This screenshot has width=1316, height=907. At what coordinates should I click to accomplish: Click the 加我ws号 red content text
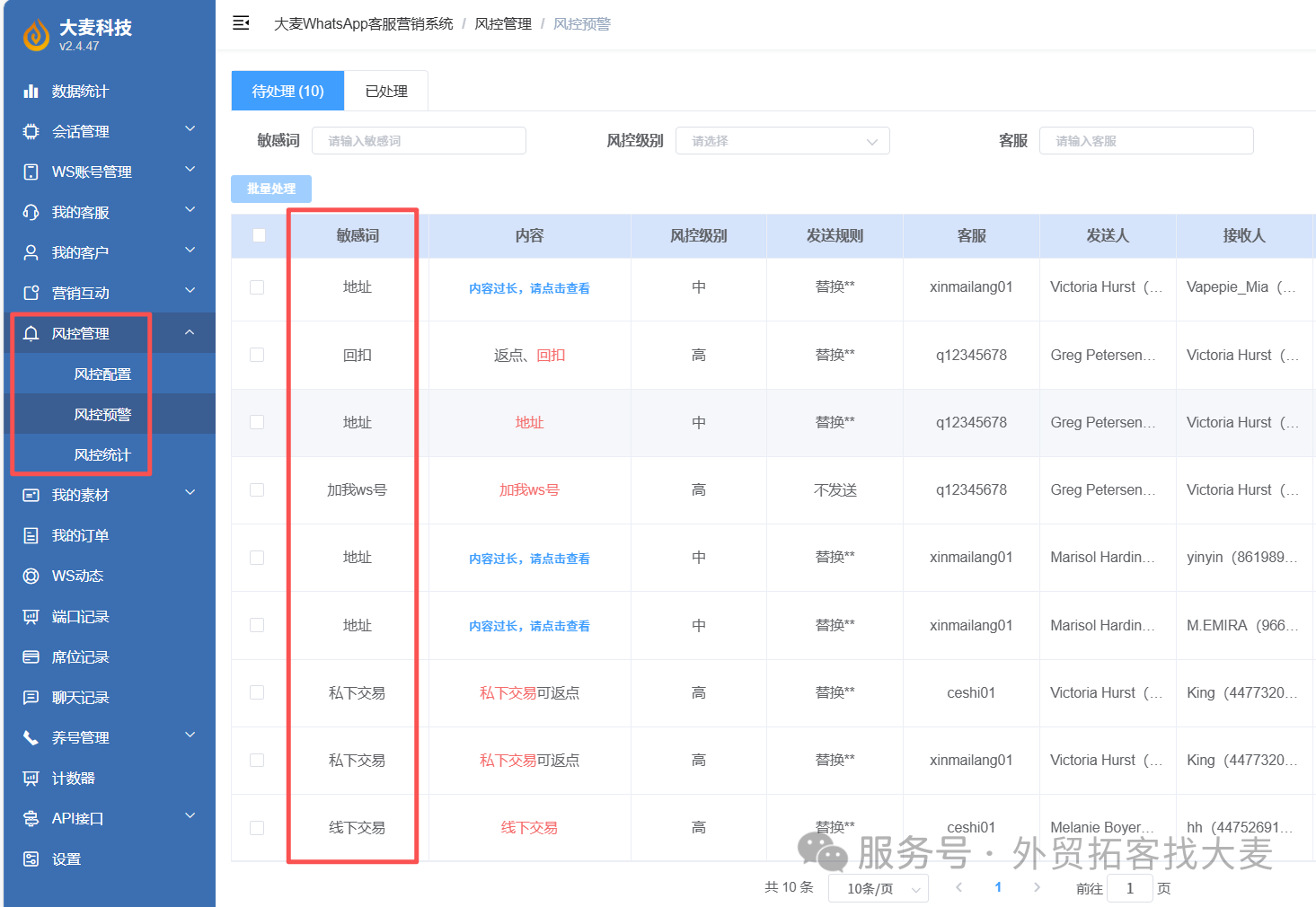pos(529,489)
